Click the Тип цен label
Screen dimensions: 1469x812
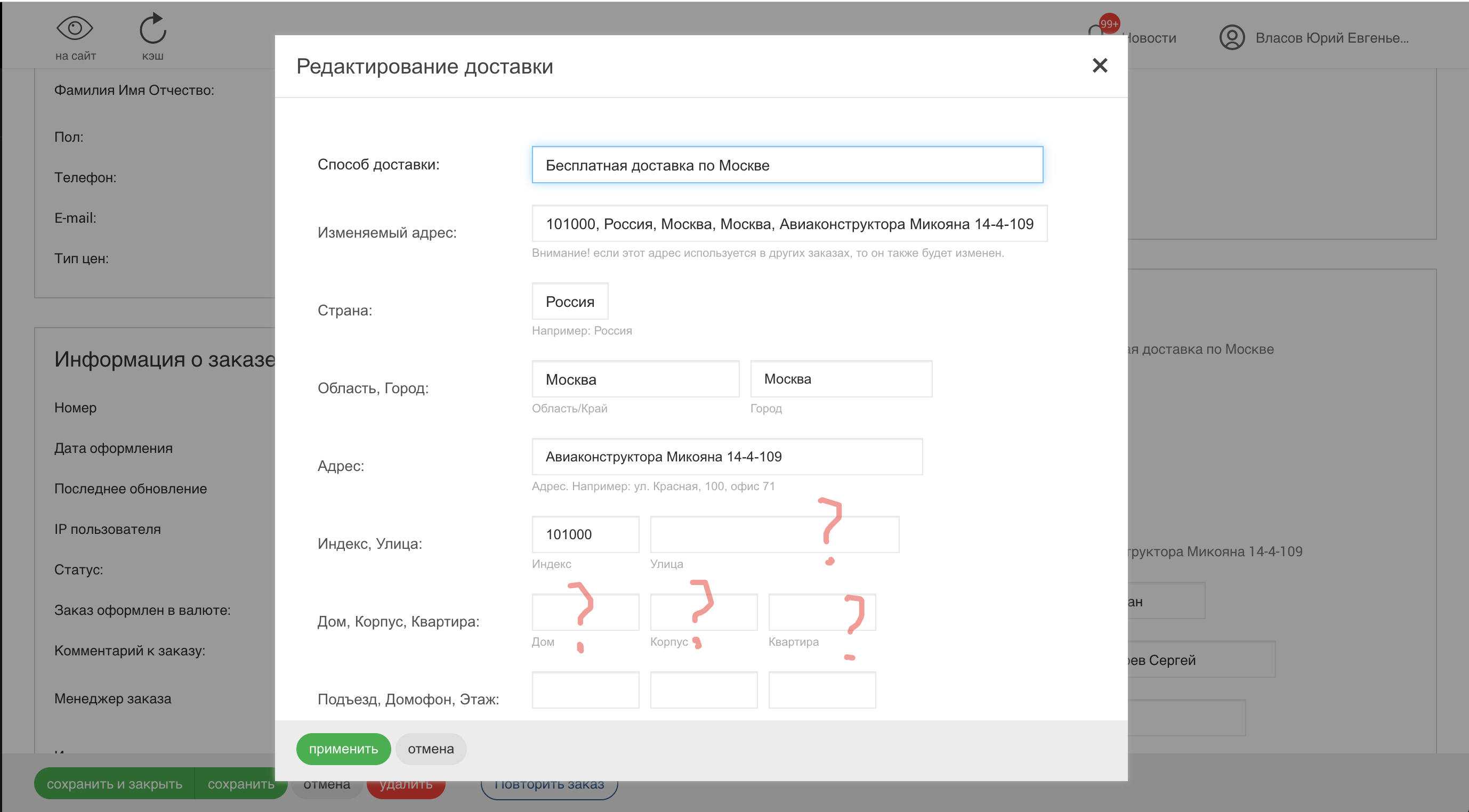pyautogui.click(x=82, y=258)
